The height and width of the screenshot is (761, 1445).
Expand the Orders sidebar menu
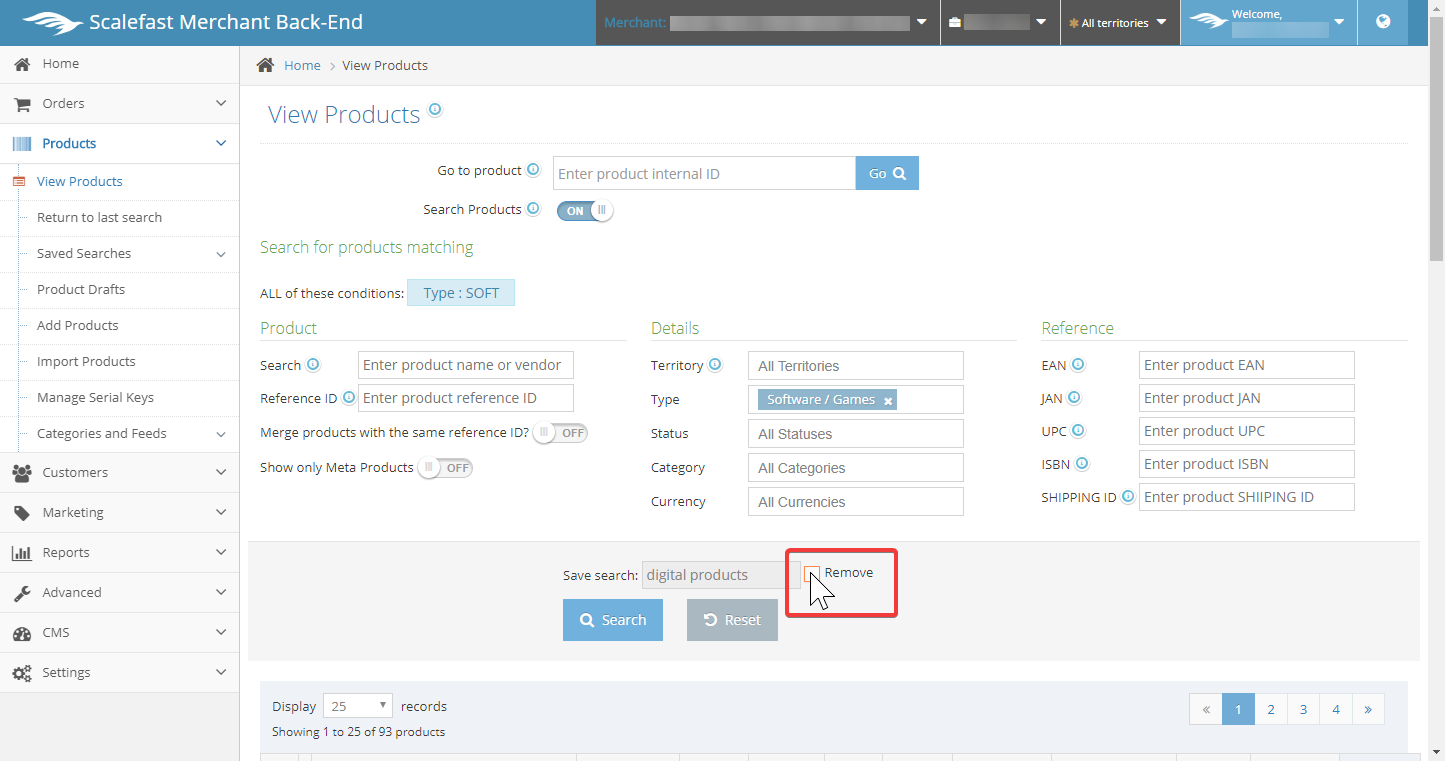[120, 104]
